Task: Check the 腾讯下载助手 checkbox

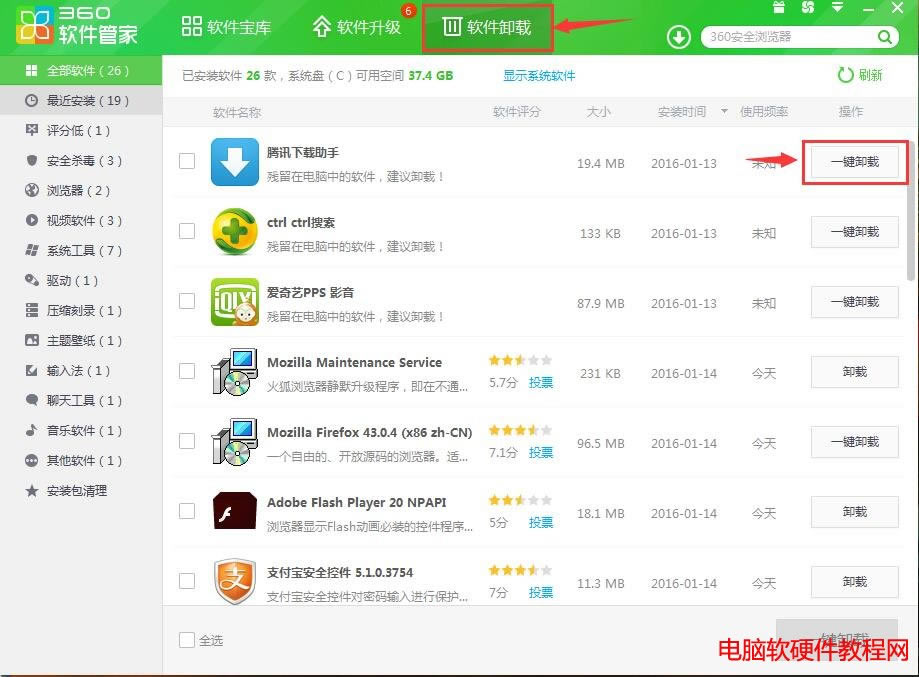Action: 187,161
